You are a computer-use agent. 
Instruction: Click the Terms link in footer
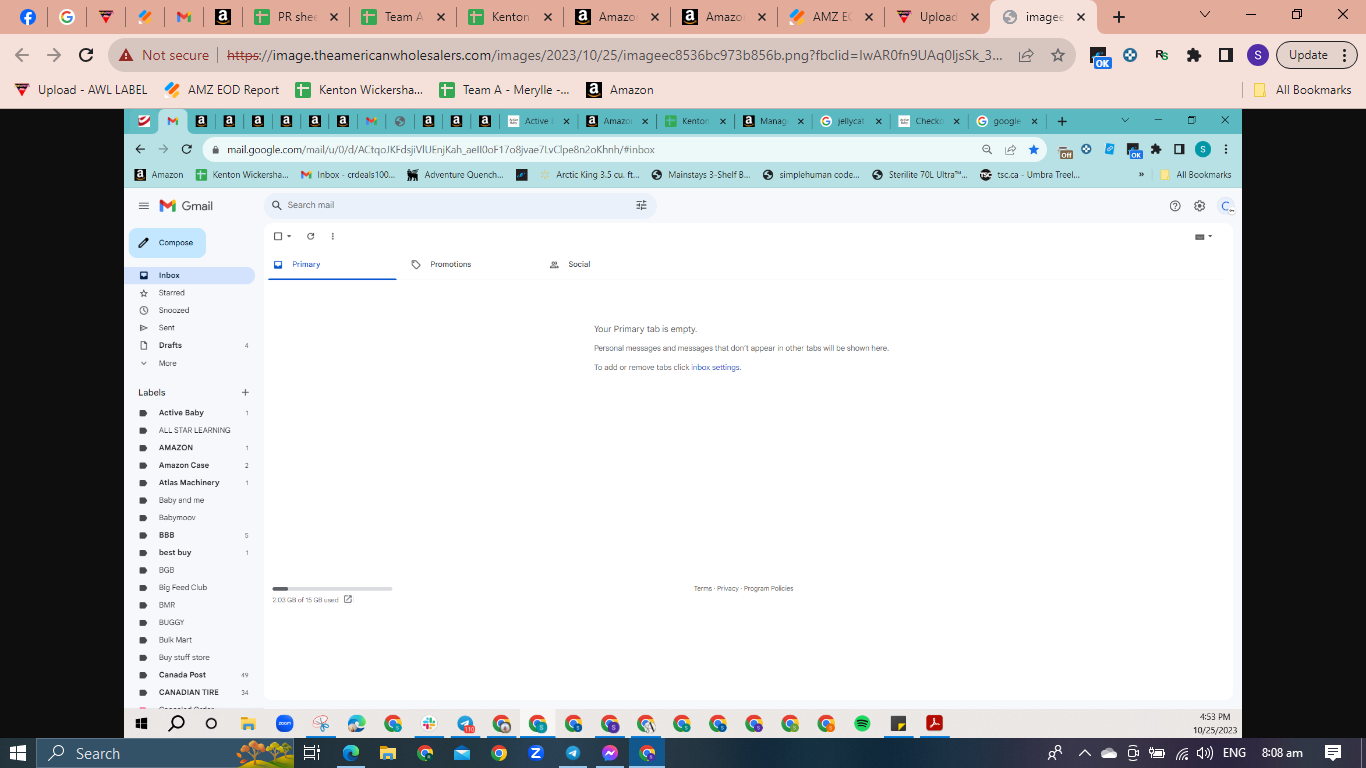[703, 589]
